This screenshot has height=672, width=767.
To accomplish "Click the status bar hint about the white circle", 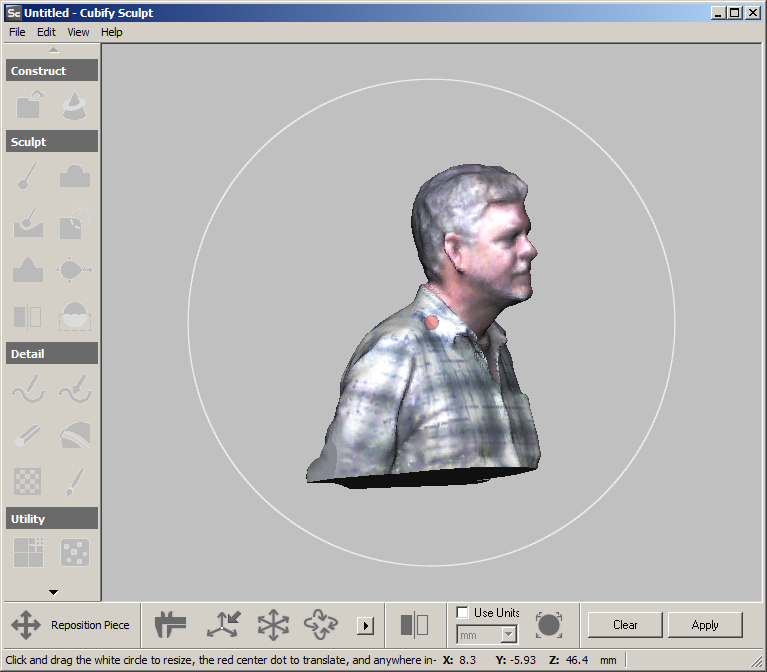I will pyautogui.click(x=221, y=660).
